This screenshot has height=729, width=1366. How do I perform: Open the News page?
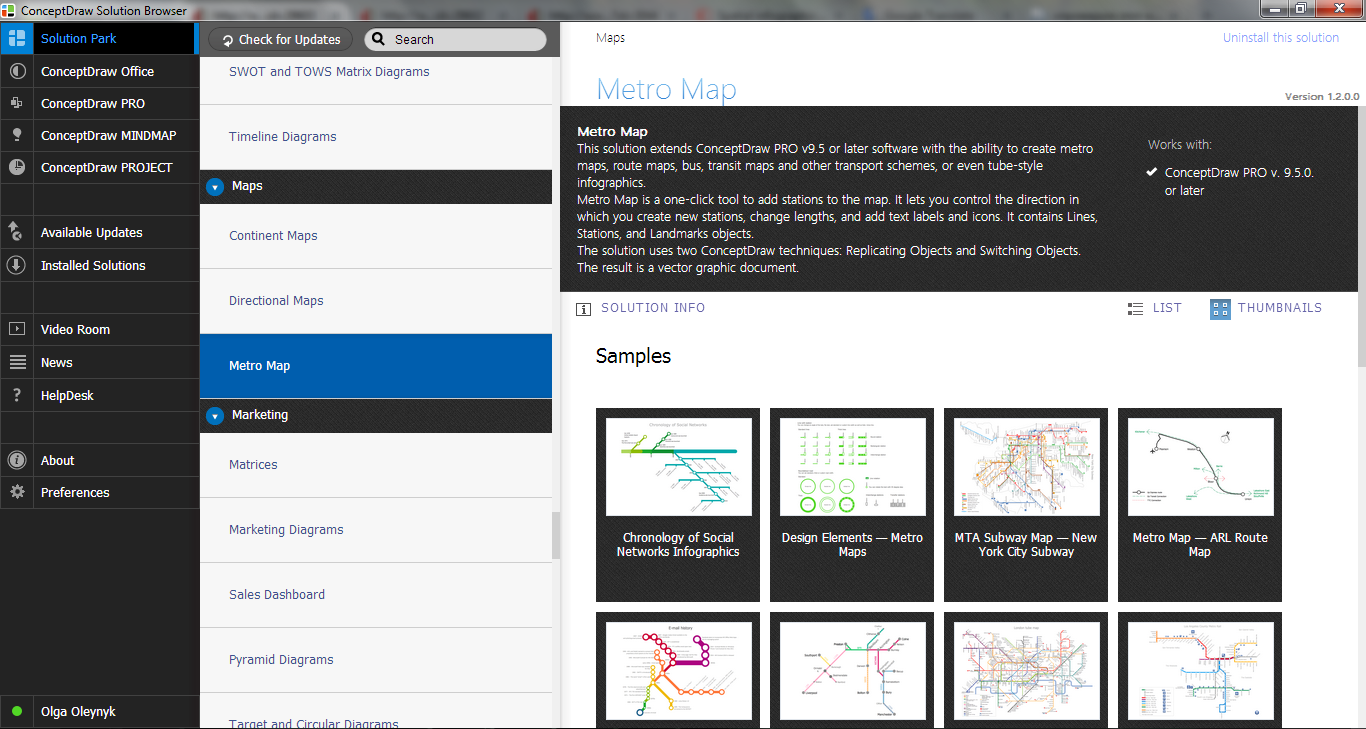98,363
